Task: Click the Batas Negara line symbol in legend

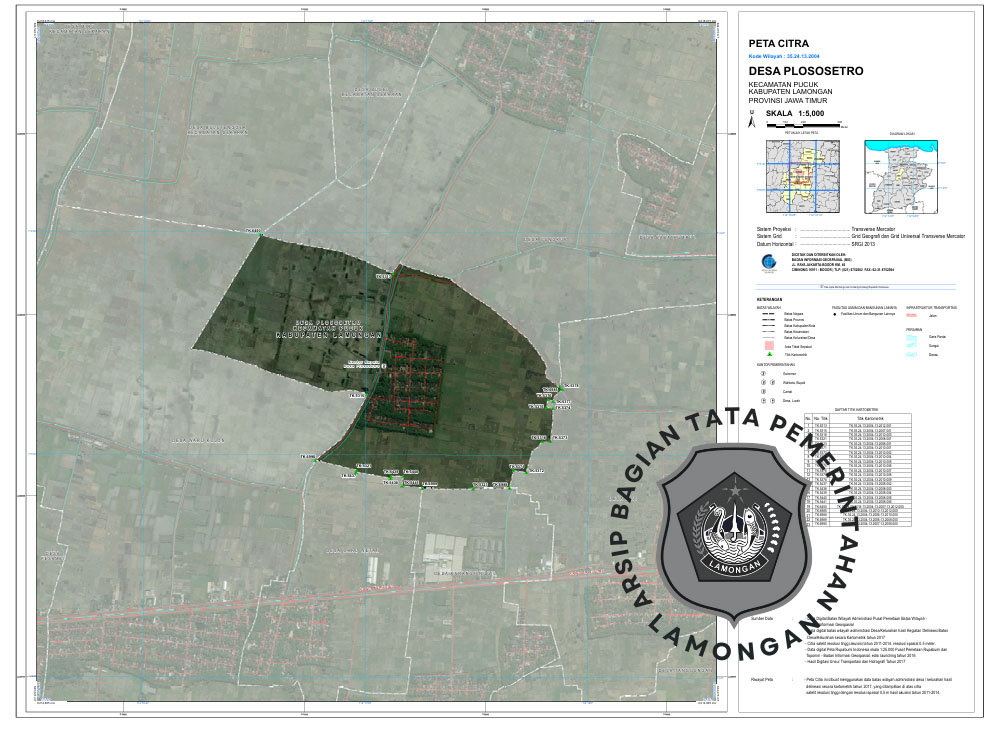Action: 767,315
